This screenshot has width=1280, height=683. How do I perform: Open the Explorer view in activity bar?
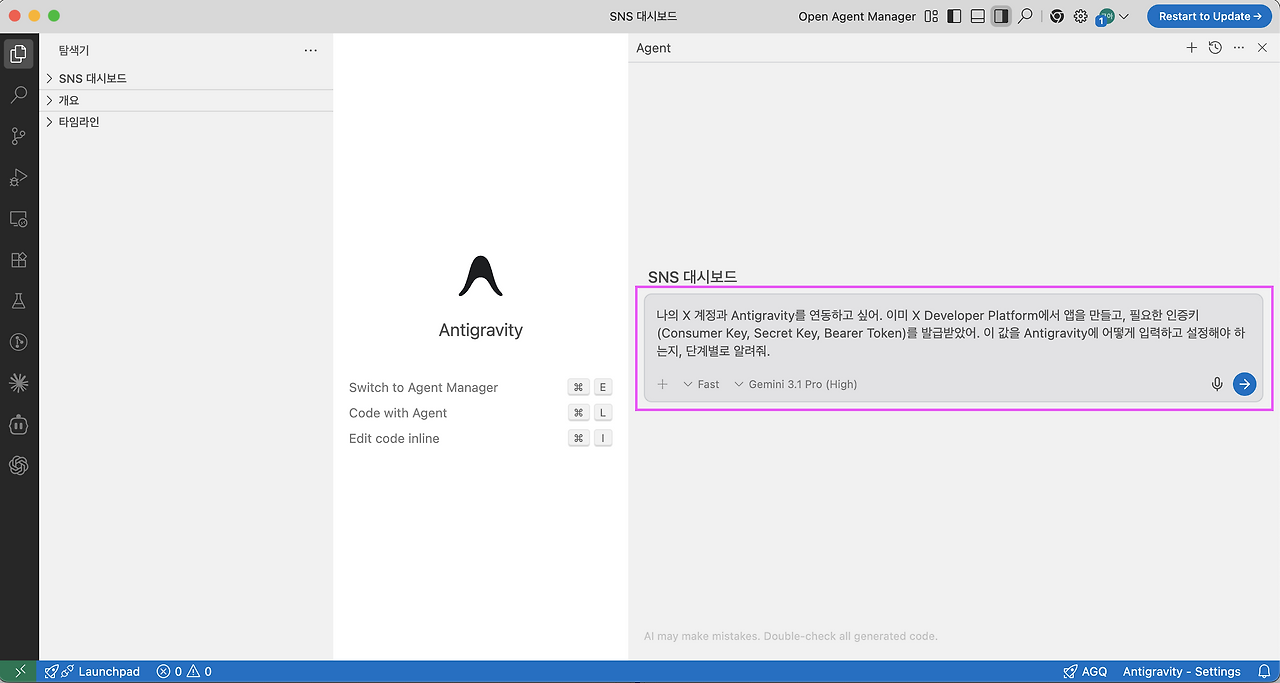pyautogui.click(x=18, y=54)
